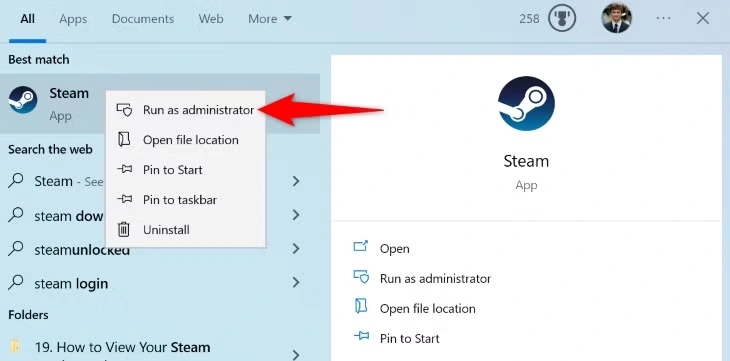This screenshot has height=361, width=730.
Task: Choose Open file location in context menu
Action: click(186, 140)
